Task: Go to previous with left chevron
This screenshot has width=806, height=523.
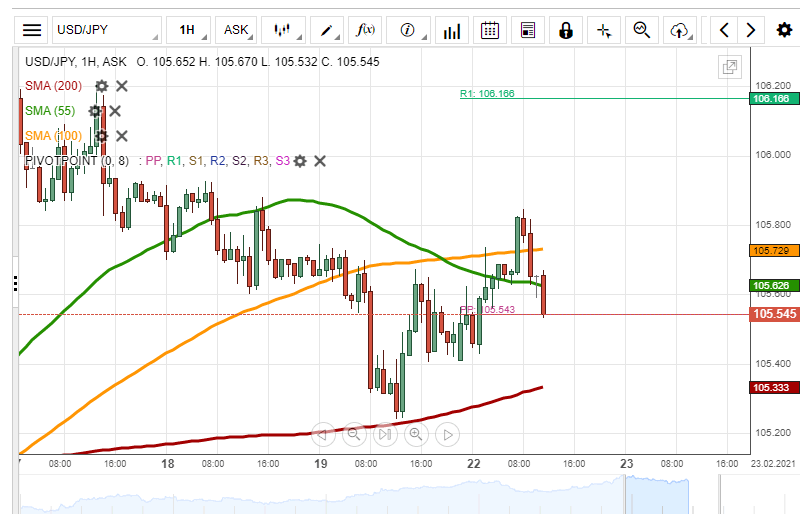Action: click(x=724, y=30)
